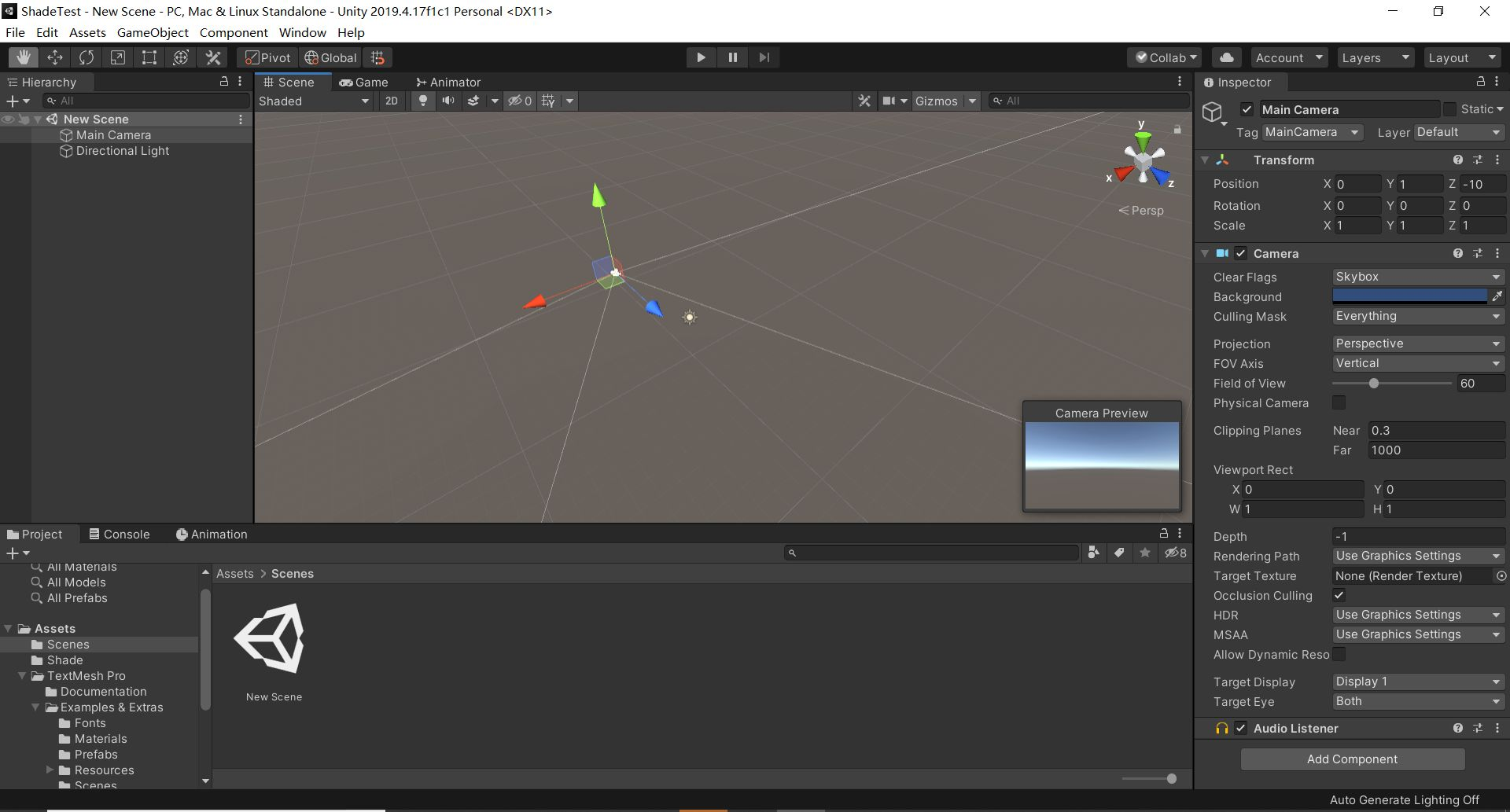Open Camera component help icon

tap(1458, 253)
